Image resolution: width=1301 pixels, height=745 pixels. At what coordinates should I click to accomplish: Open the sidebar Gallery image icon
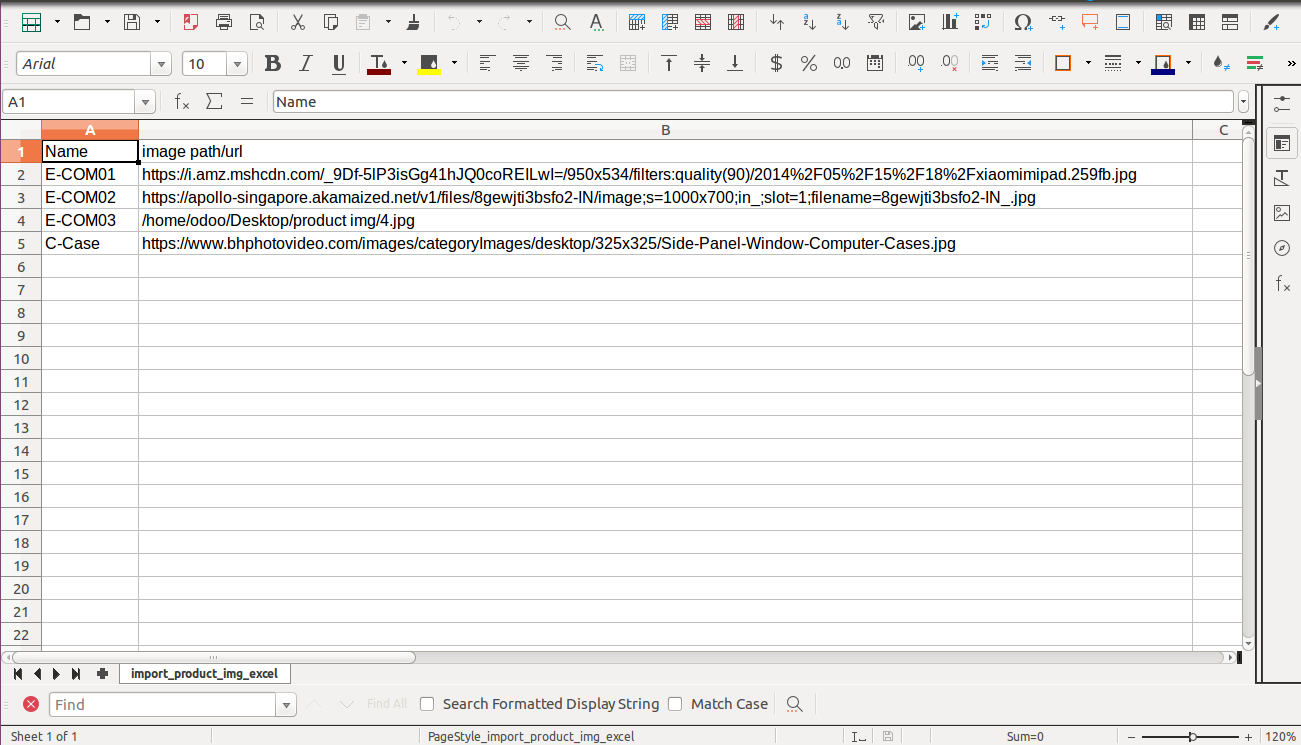[1282, 213]
